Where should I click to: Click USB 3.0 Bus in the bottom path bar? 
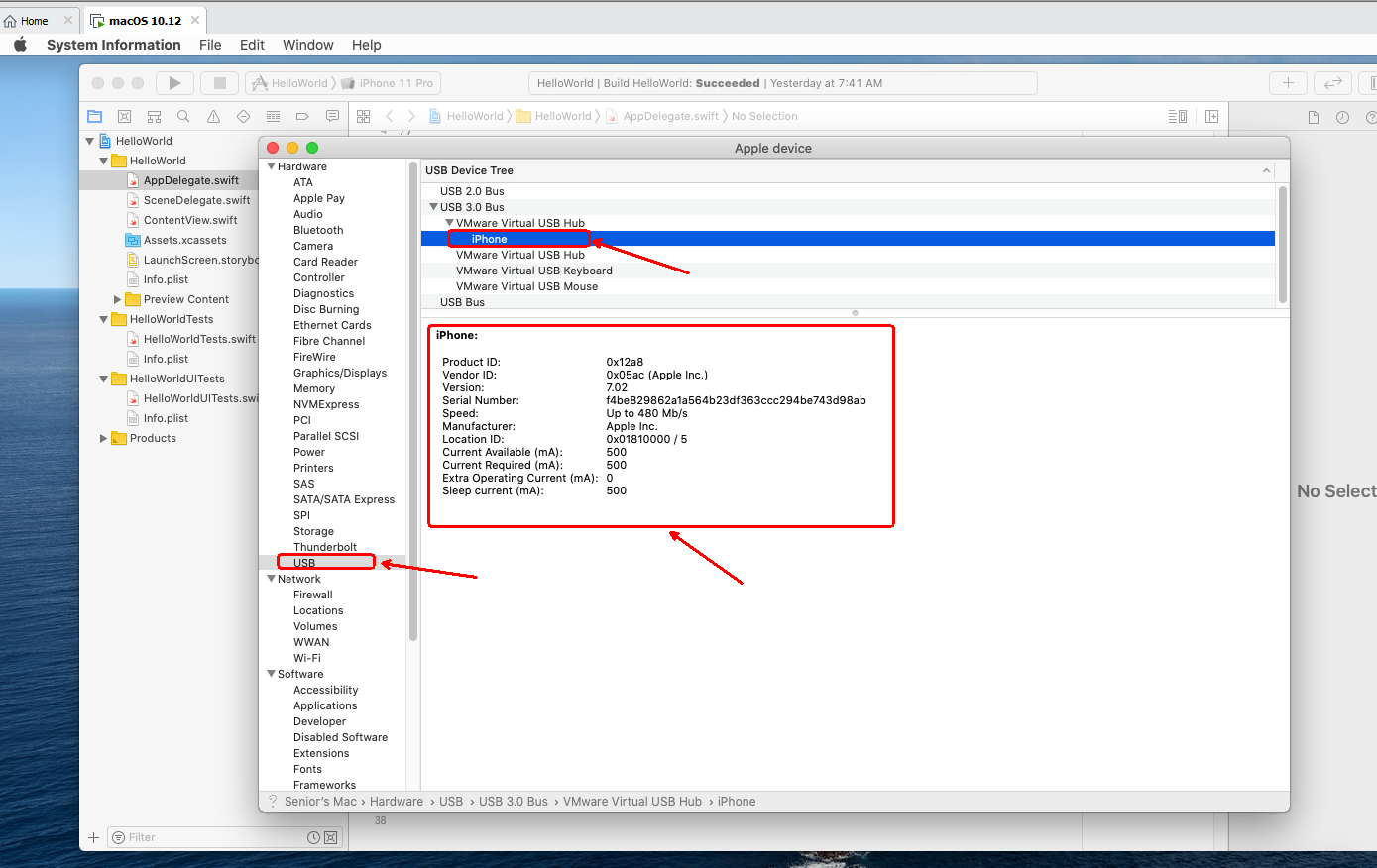(514, 802)
